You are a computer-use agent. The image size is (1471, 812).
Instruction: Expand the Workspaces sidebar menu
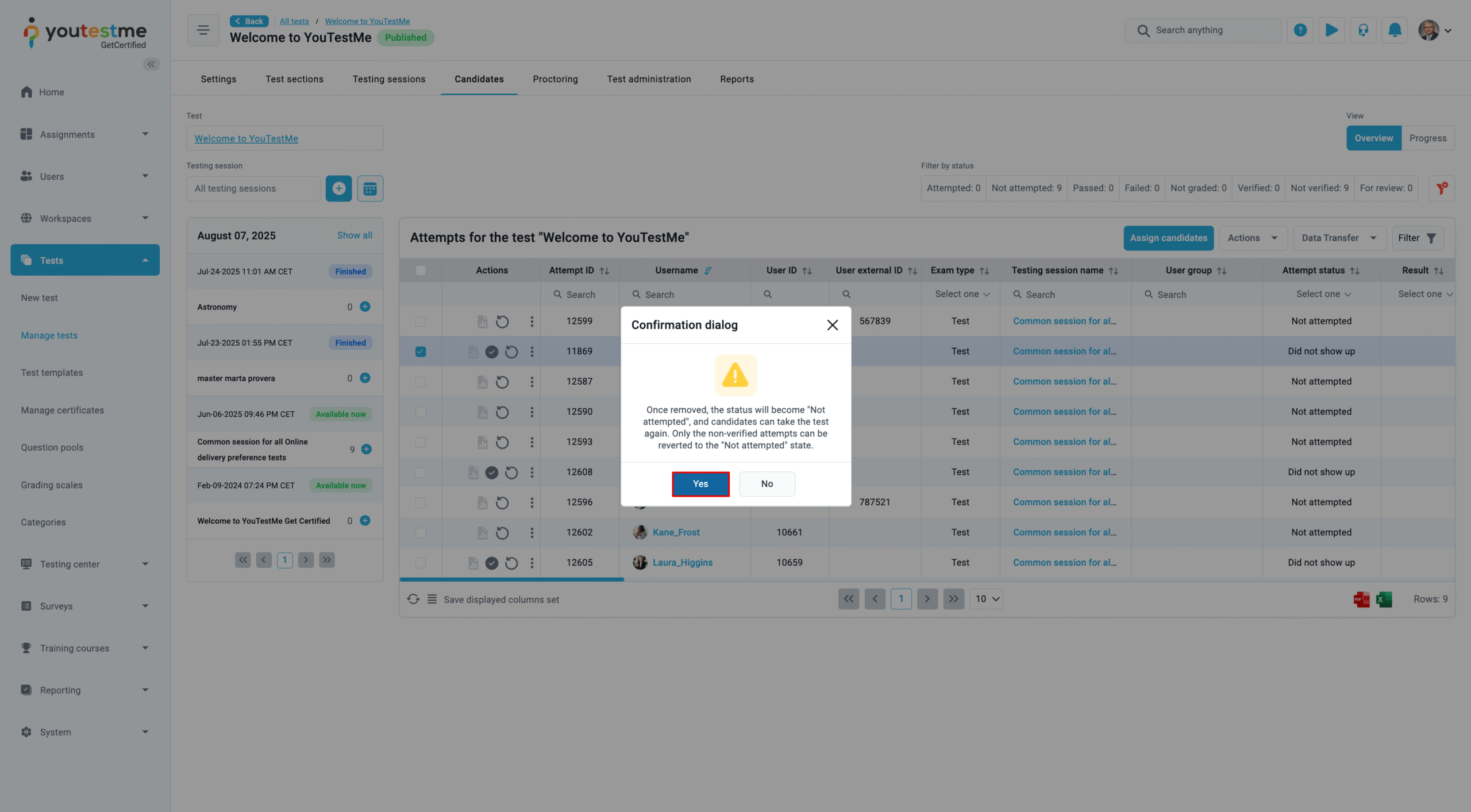(x=85, y=218)
